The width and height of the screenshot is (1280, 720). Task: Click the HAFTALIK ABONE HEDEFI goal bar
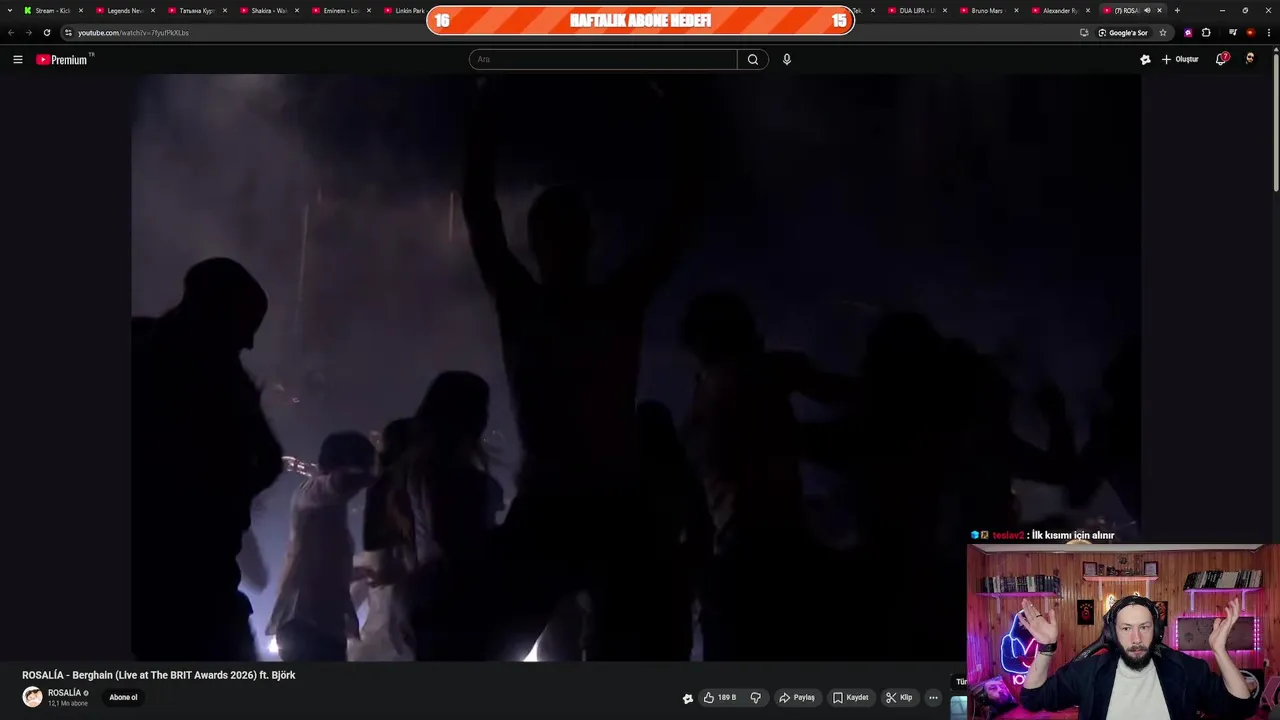(640, 20)
